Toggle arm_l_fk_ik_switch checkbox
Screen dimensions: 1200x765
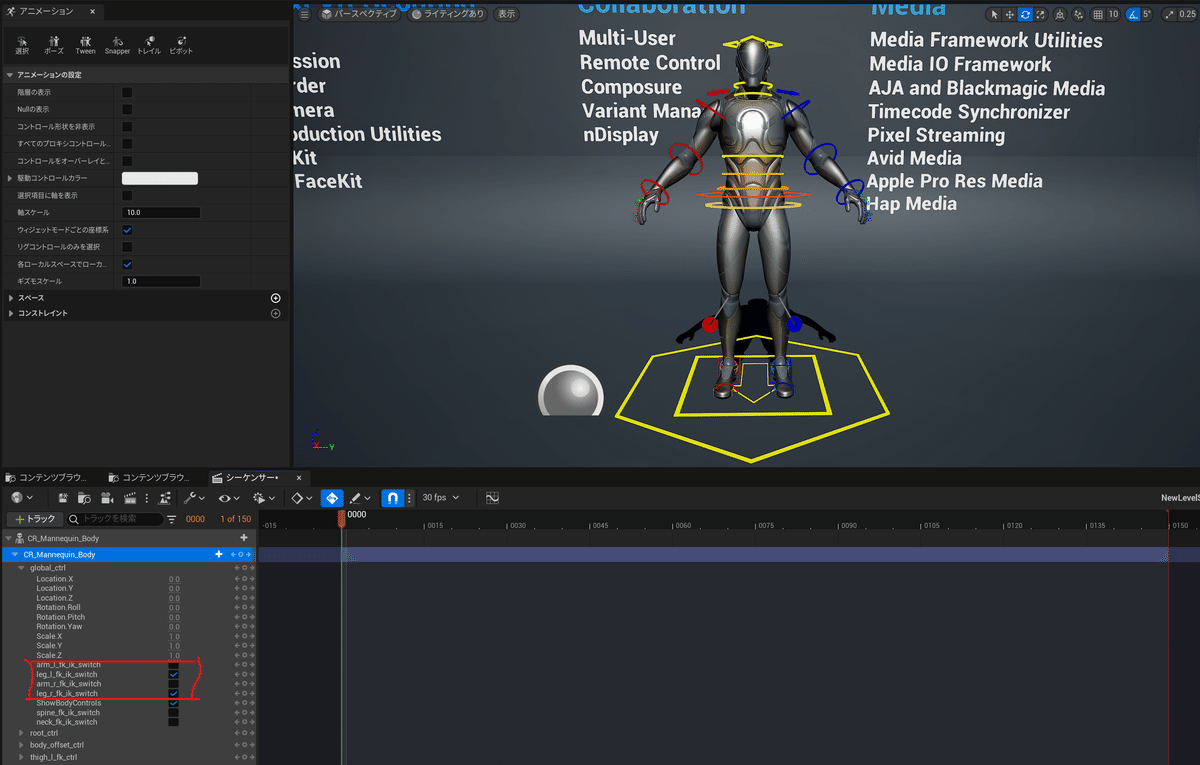[173, 665]
